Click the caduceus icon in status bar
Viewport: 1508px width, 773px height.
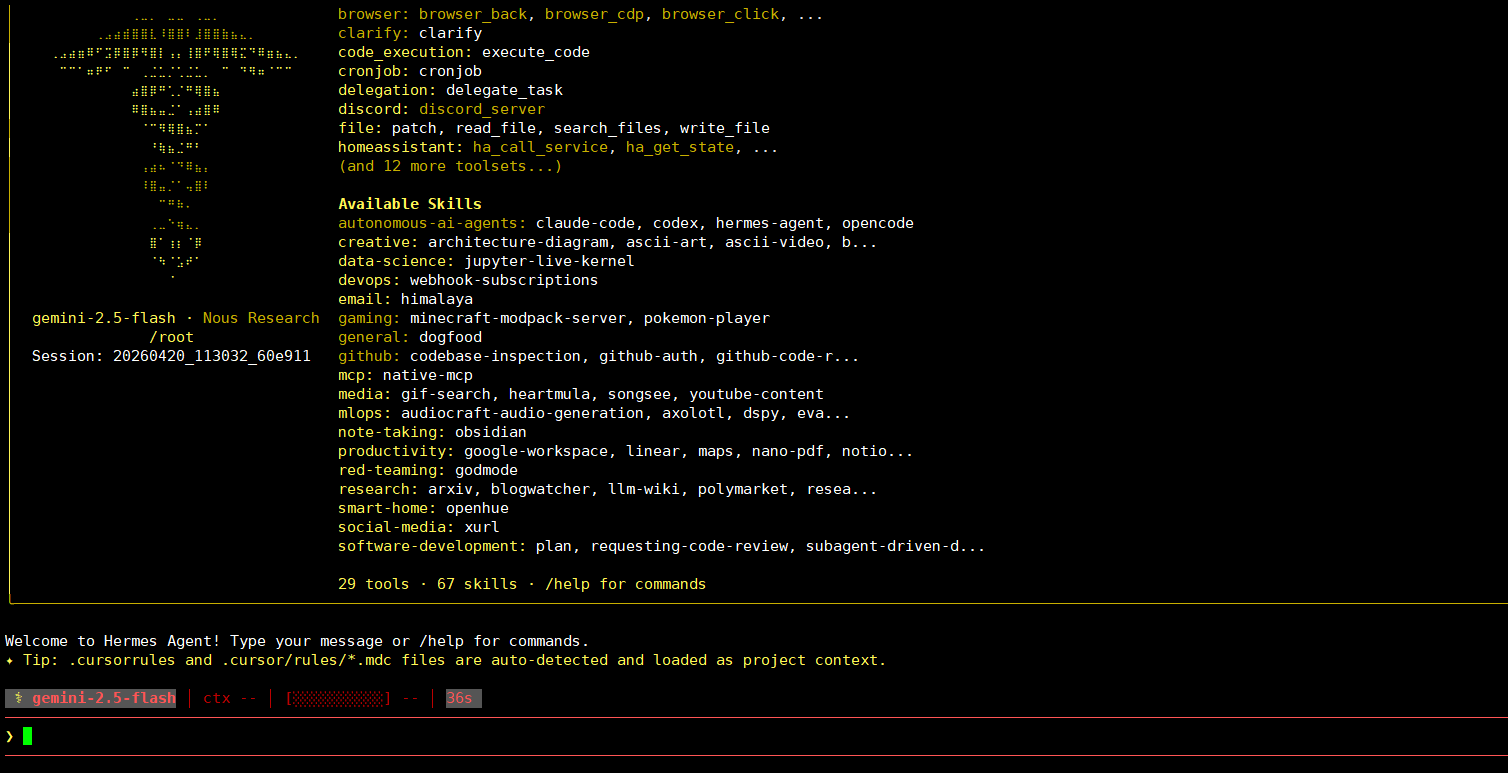click(19, 698)
